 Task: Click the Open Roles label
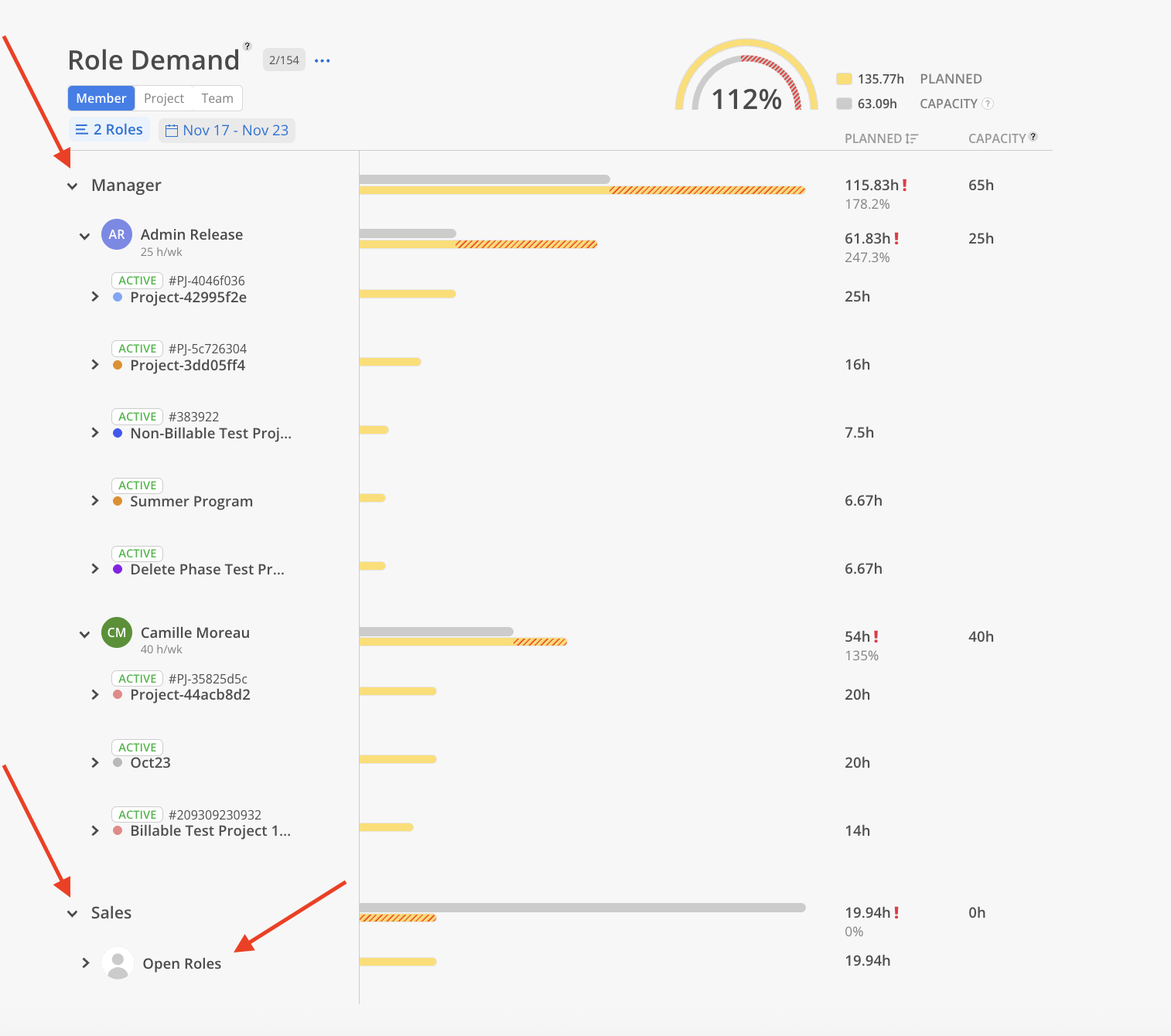pyautogui.click(x=182, y=963)
